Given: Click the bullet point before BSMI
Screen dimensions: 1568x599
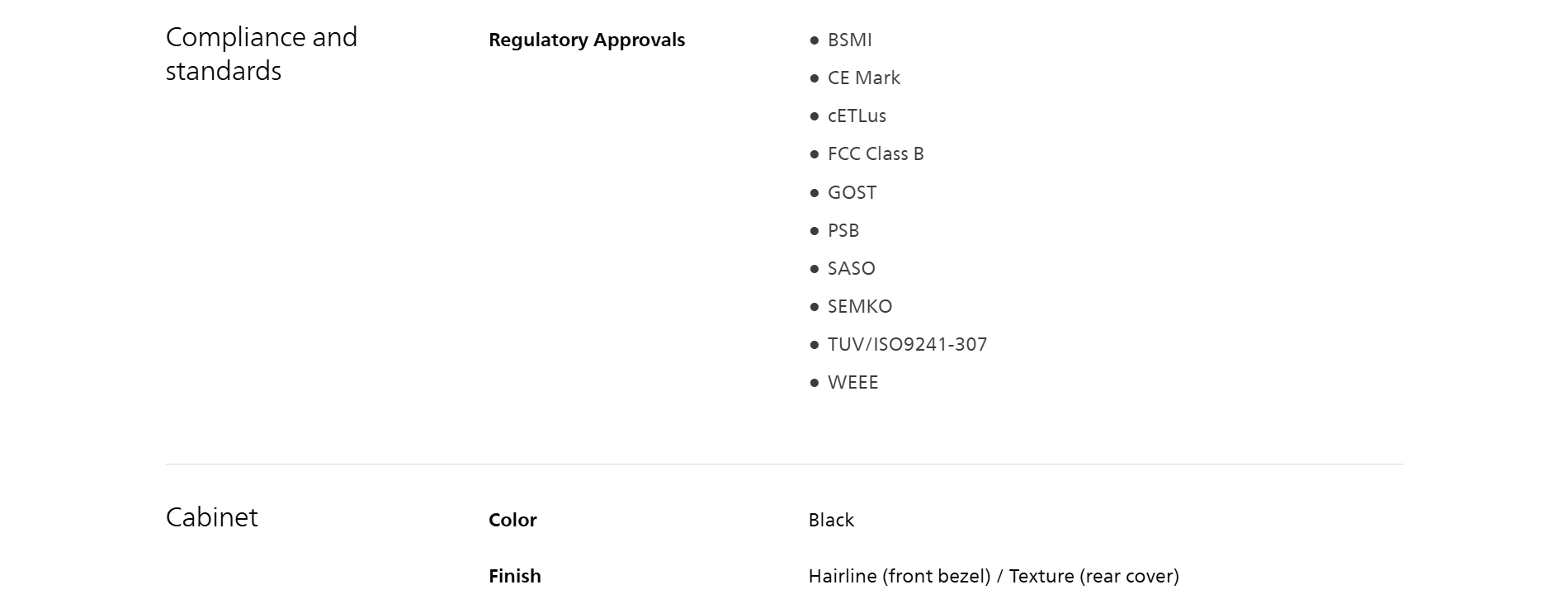Looking at the screenshot, I should click(x=815, y=40).
